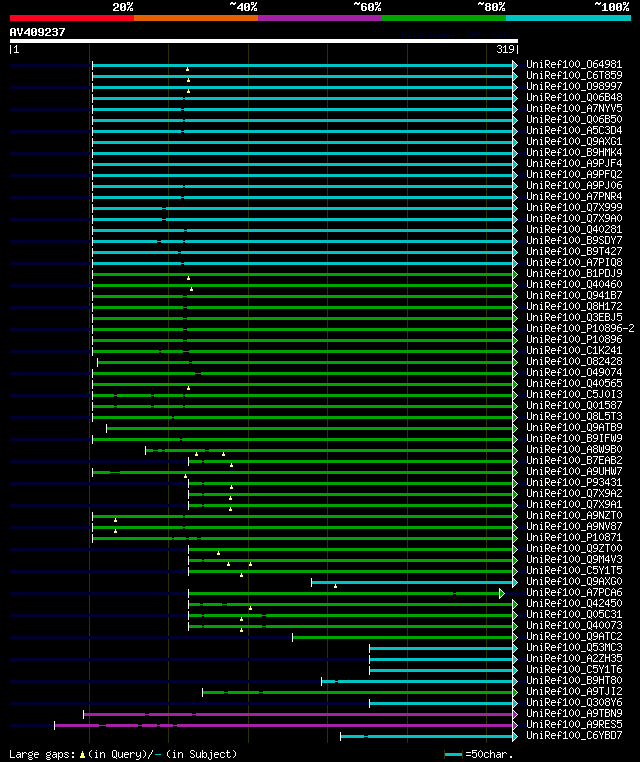Choose the UniRef100_Q3EBJ5 entry
This screenshot has width=640, height=762.
click(x=574, y=317)
